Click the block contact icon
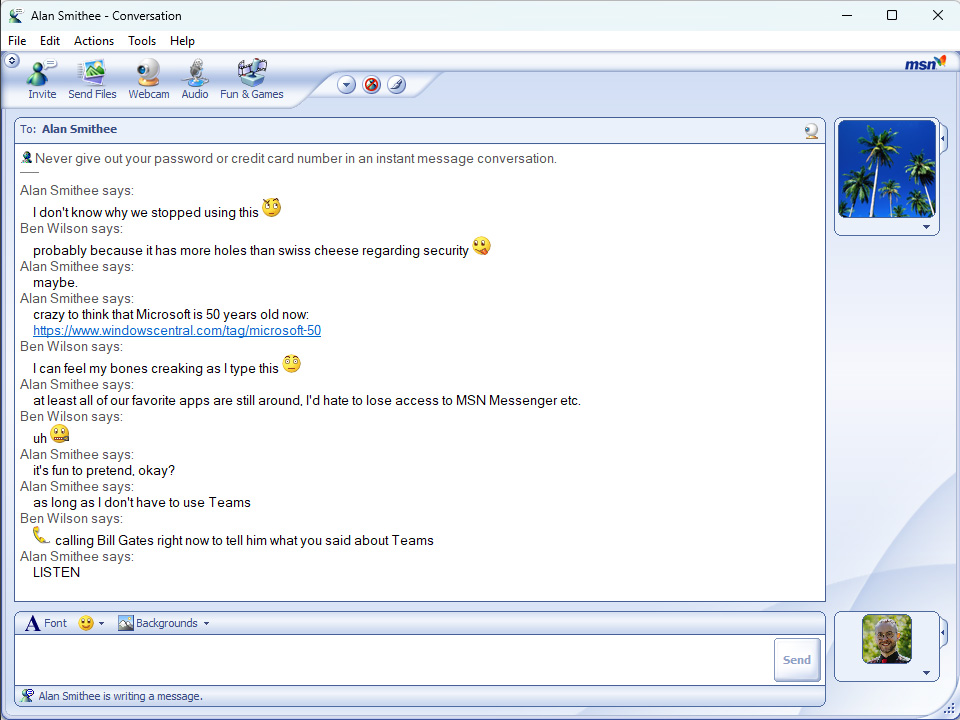960x720 pixels. point(372,84)
